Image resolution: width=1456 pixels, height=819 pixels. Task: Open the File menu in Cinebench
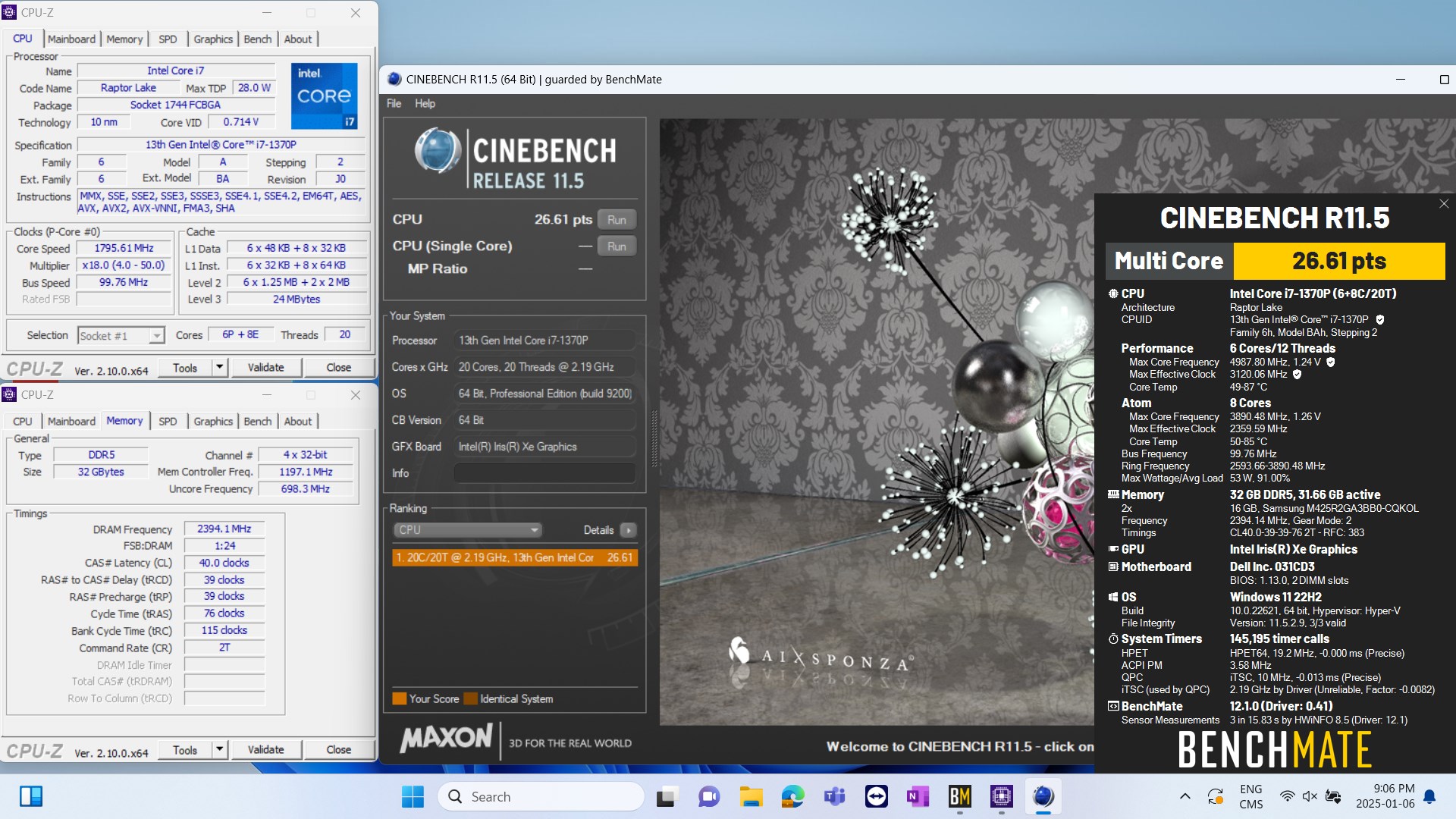[x=394, y=104]
